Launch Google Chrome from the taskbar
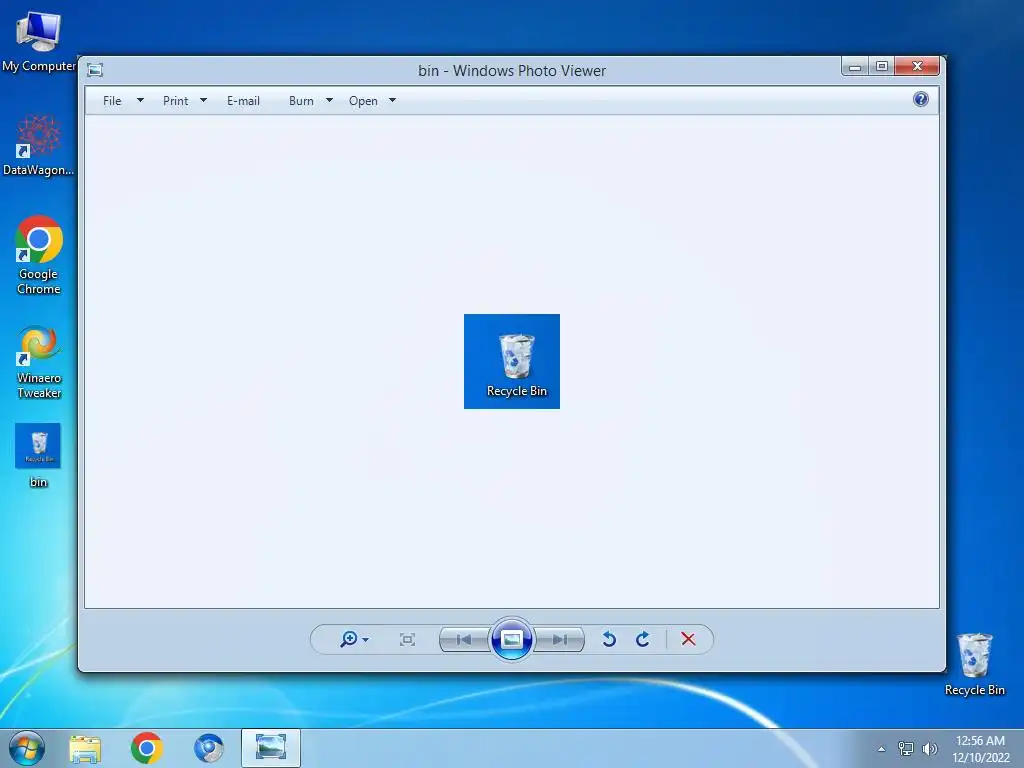1024x768 pixels. click(x=146, y=748)
